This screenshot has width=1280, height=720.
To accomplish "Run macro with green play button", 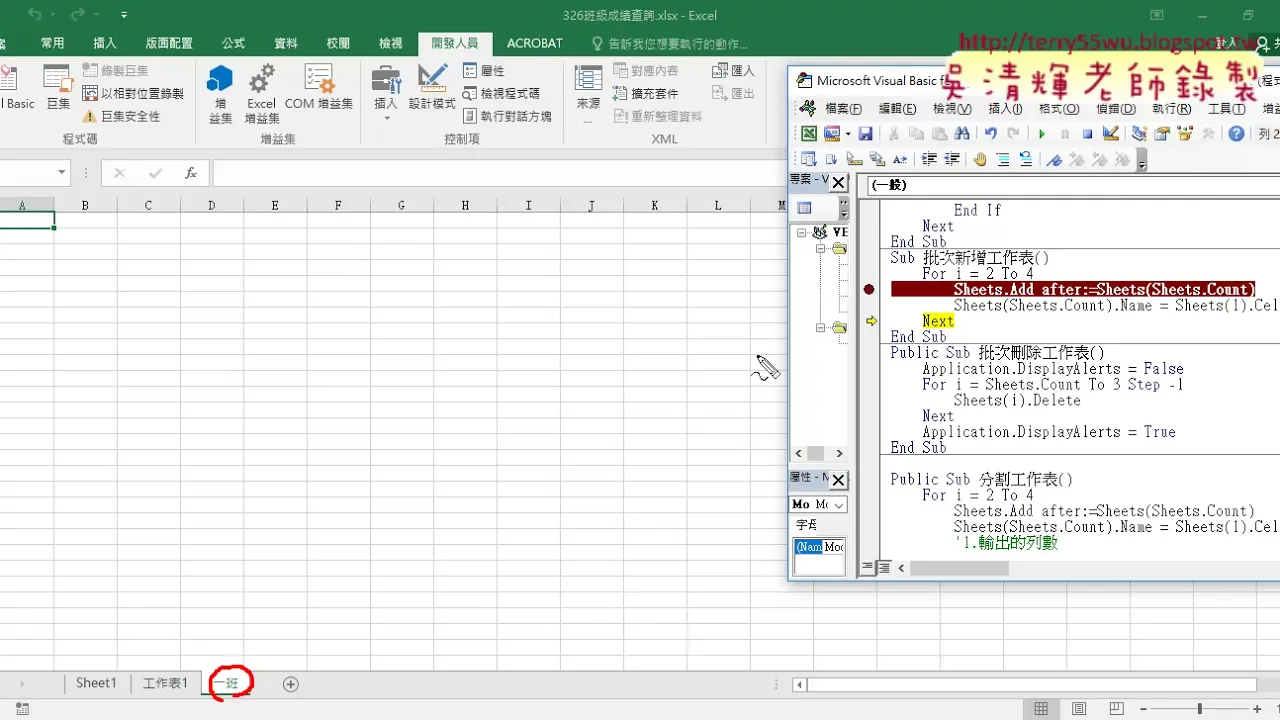I will coord(1041,134).
